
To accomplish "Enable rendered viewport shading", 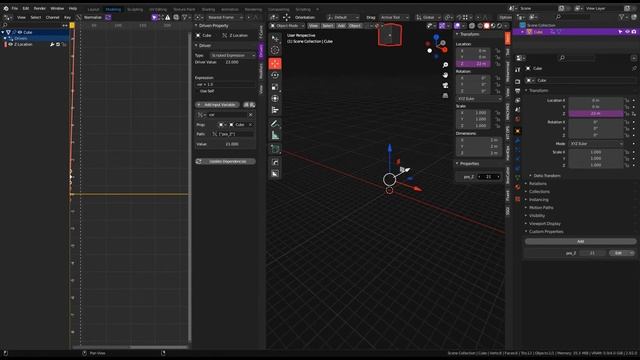I will (x=499, y=26).
